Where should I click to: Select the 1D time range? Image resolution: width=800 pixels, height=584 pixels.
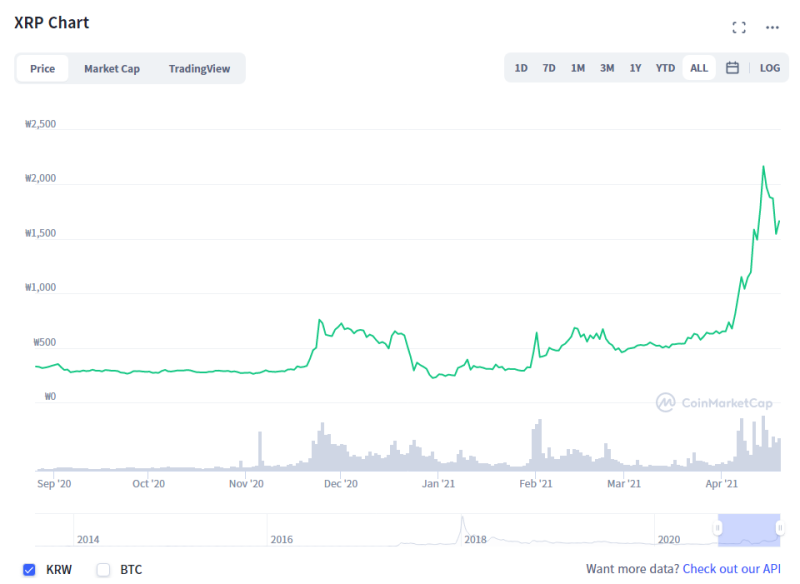521,68
